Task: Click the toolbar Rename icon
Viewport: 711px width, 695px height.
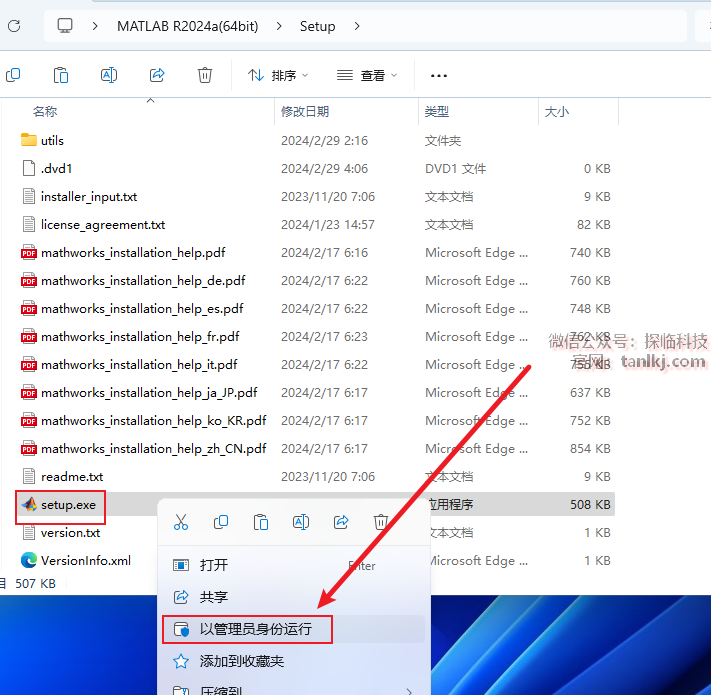Action: pyautogui.click(x=109, y=75)
